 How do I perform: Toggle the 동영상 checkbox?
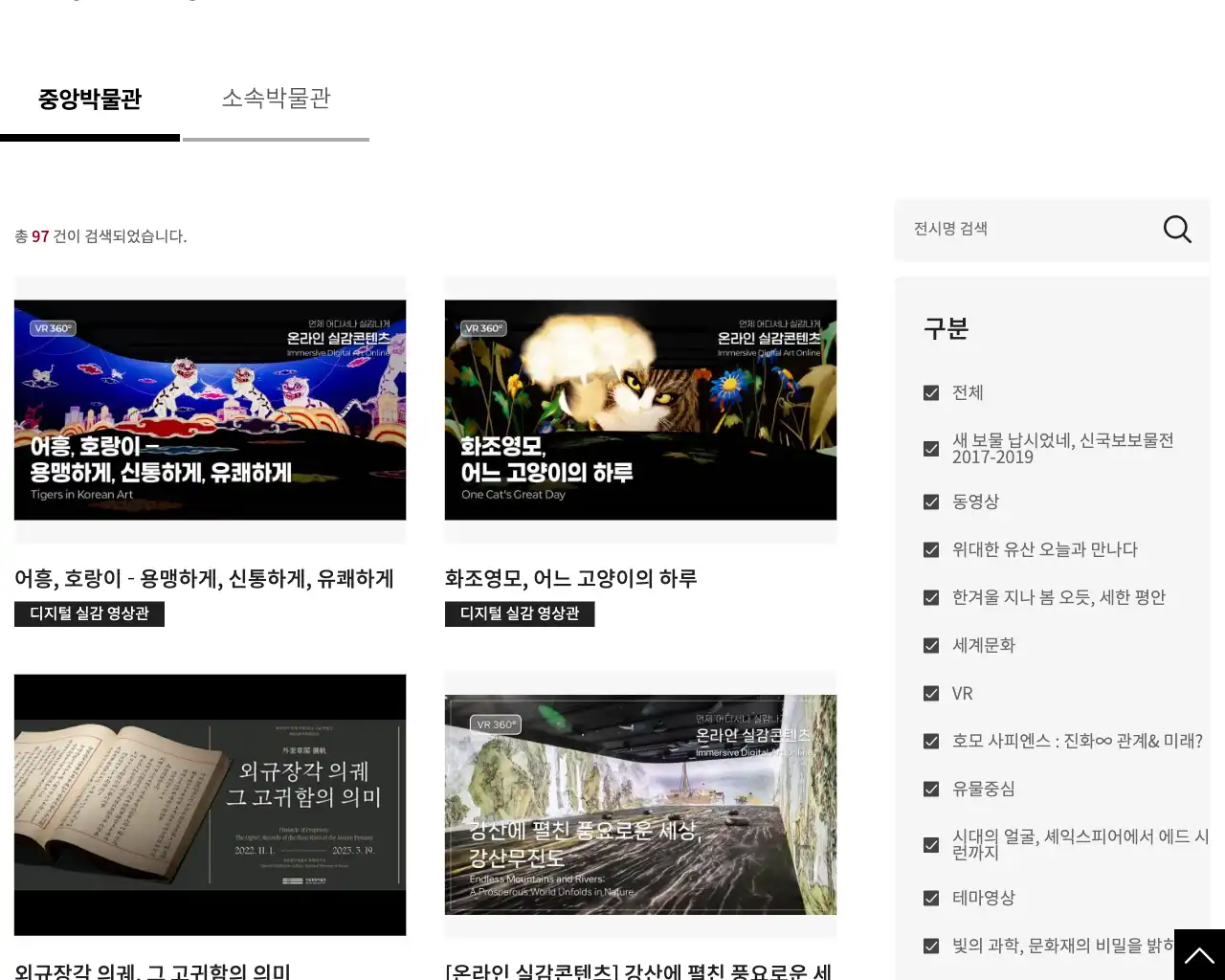point(931,502)
